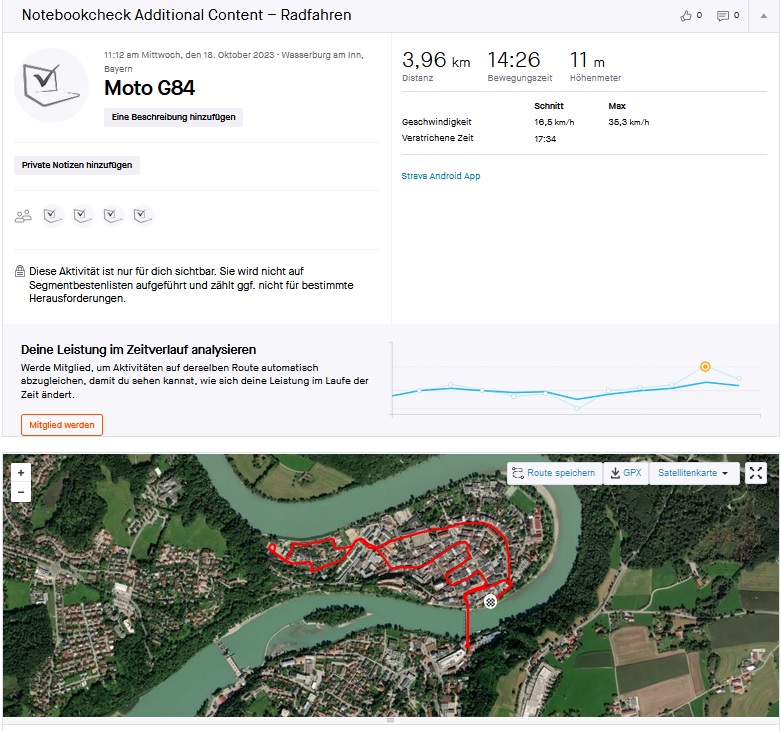781x731 pixels.
Task: Collapse the activity header with the arrow
Action: coord(764,16)
